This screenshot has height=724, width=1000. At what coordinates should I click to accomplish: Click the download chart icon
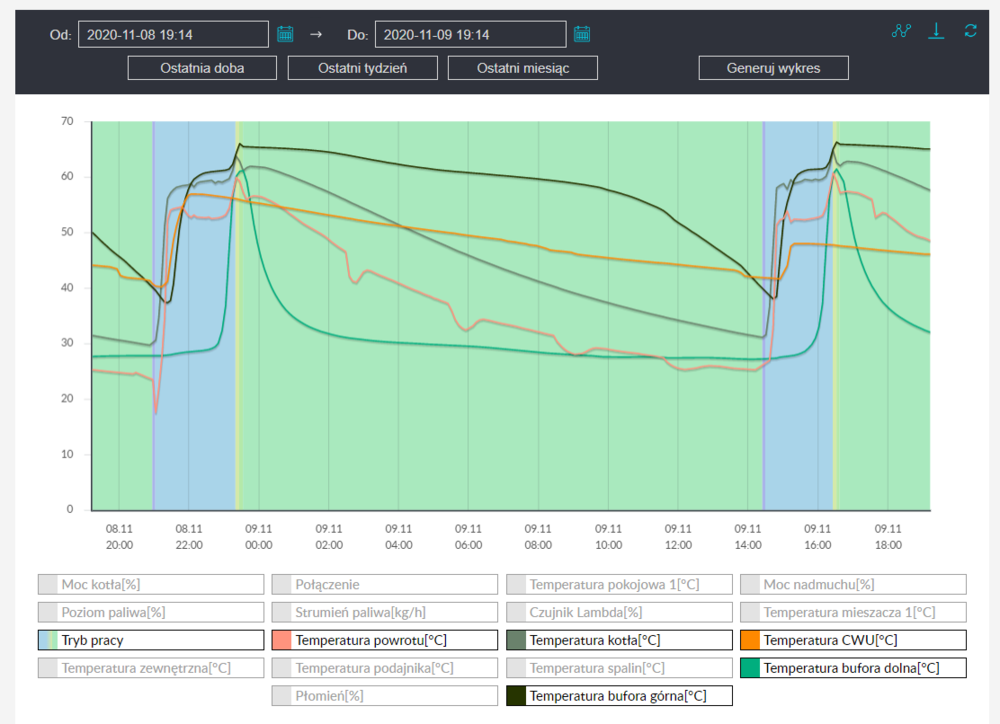[x=936, y=31]
